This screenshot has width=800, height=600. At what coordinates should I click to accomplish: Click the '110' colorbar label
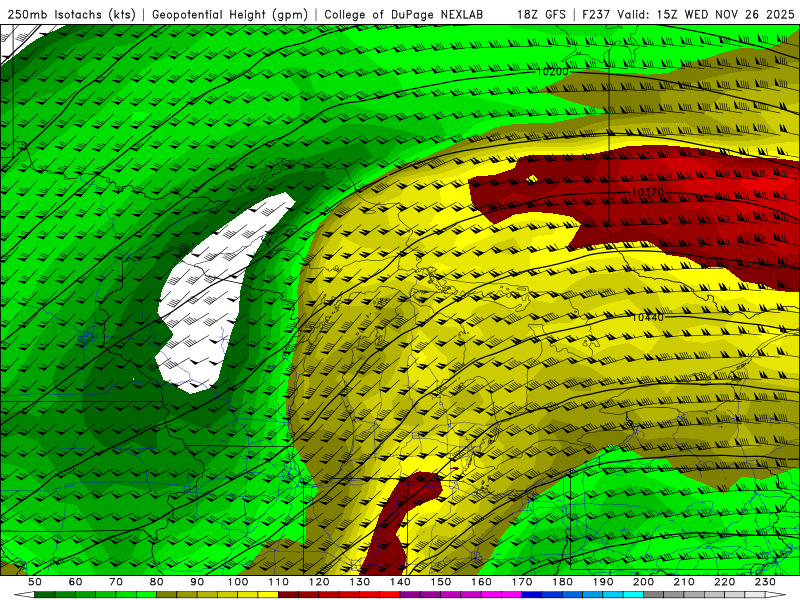279,582
